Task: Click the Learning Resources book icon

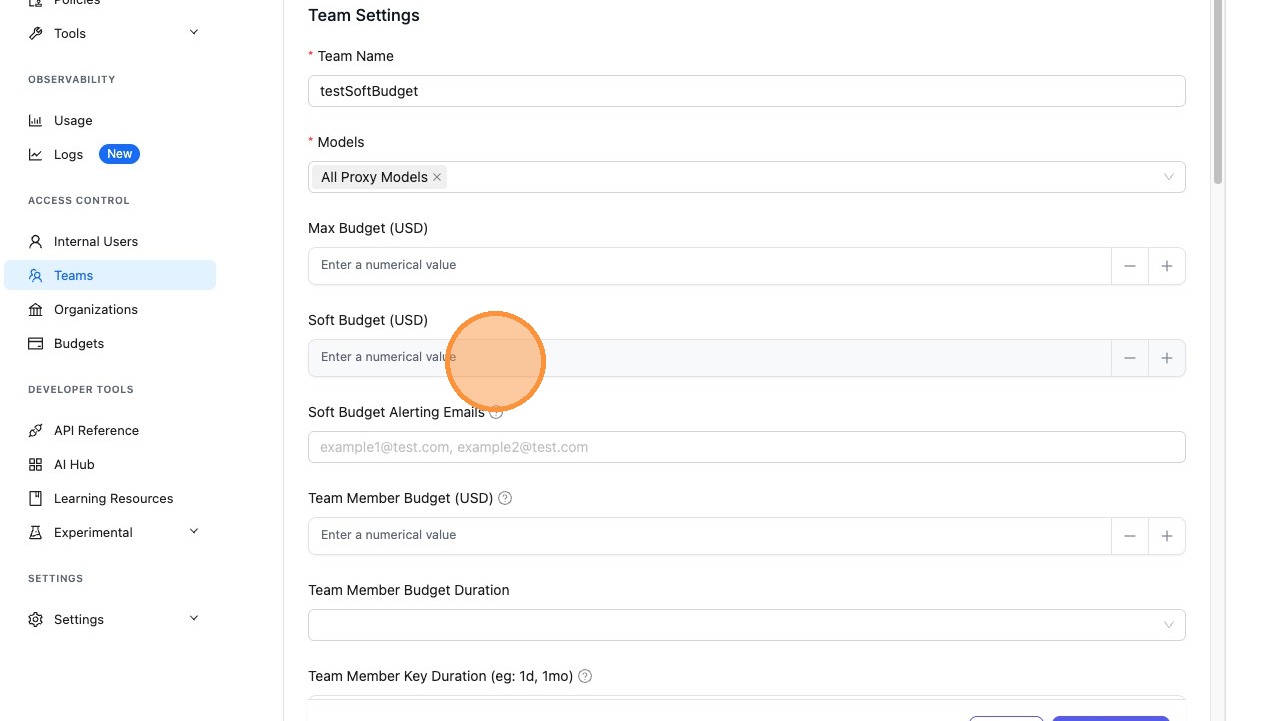Action: coord(36,499)
